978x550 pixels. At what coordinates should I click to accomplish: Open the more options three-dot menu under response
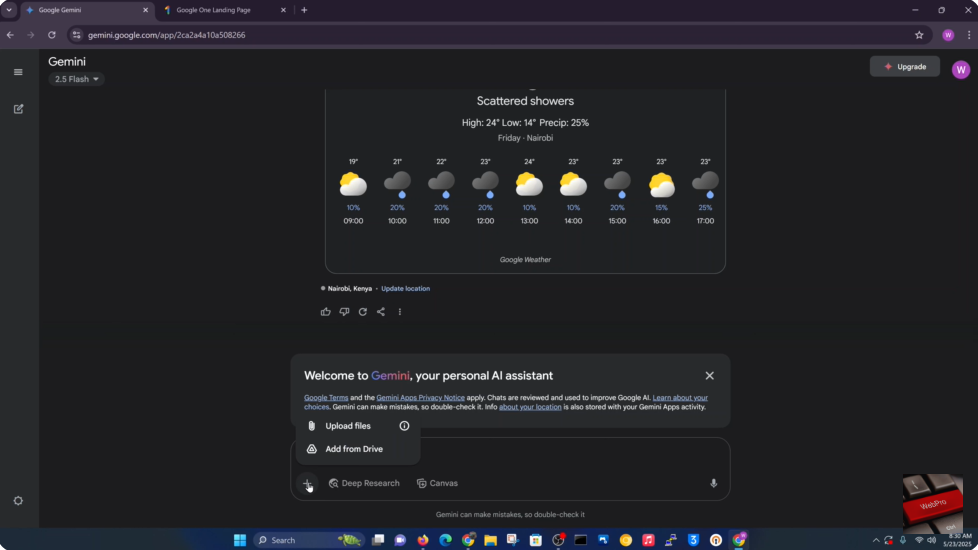[400, 312]
